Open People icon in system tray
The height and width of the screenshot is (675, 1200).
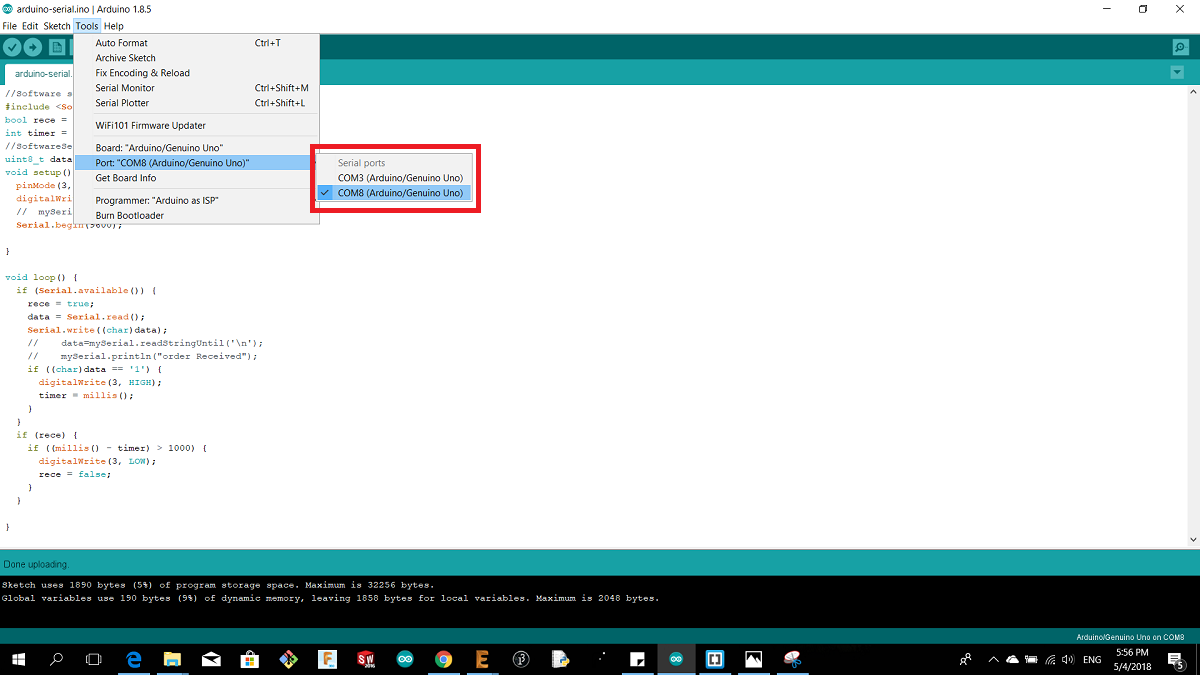coord(966,660)
